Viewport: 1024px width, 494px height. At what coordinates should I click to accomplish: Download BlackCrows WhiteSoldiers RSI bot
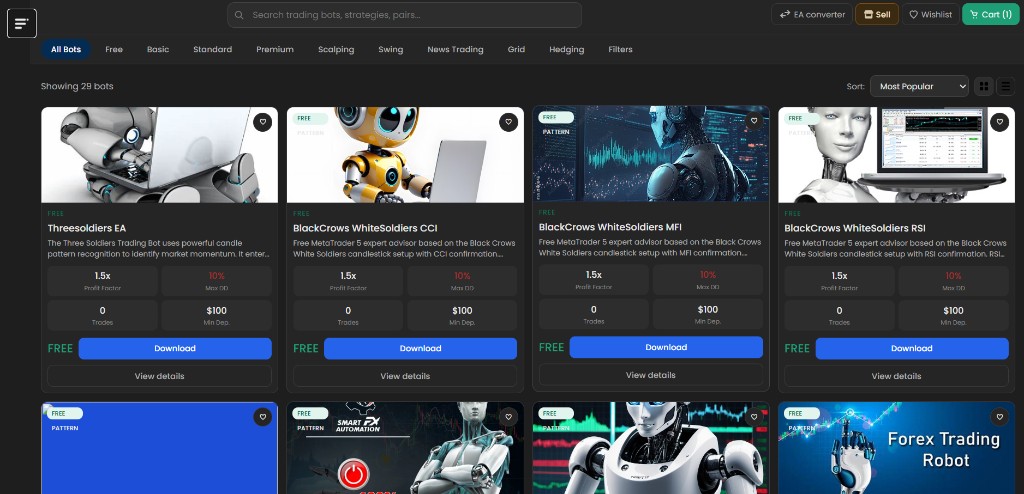pos(912,348)
